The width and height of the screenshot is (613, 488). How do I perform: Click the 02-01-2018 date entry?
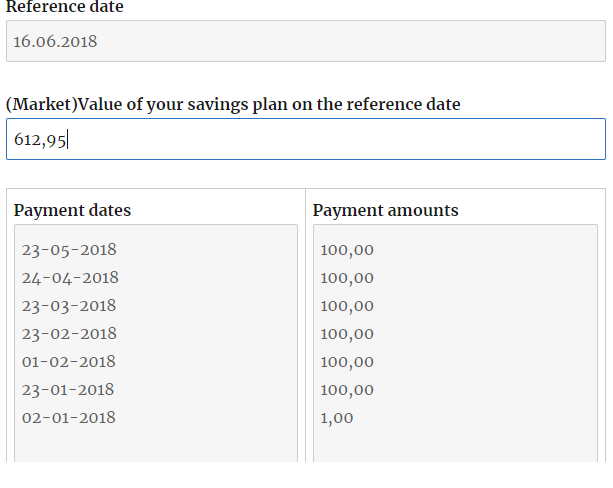(x=68, y=418)
